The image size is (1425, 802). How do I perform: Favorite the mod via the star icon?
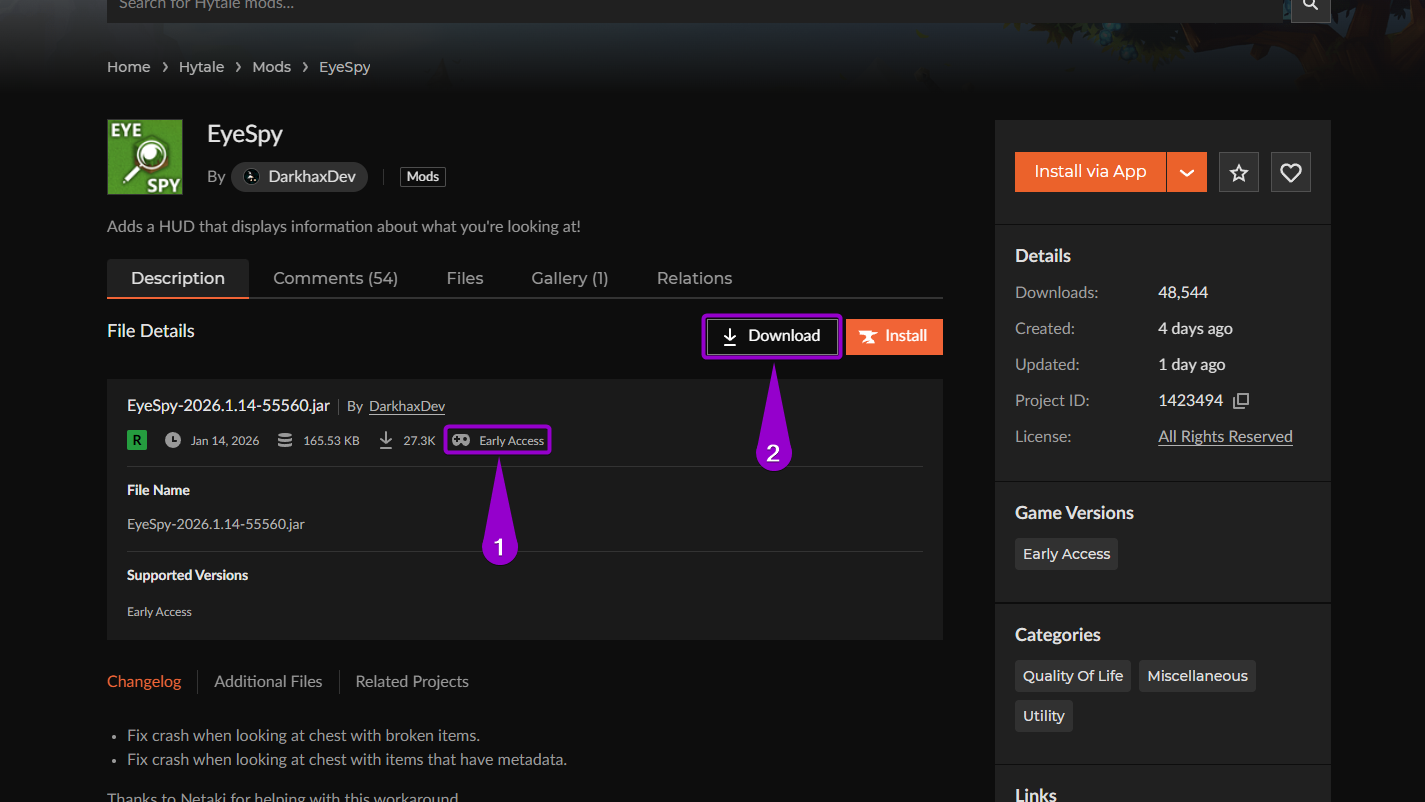click(1238, 171)
